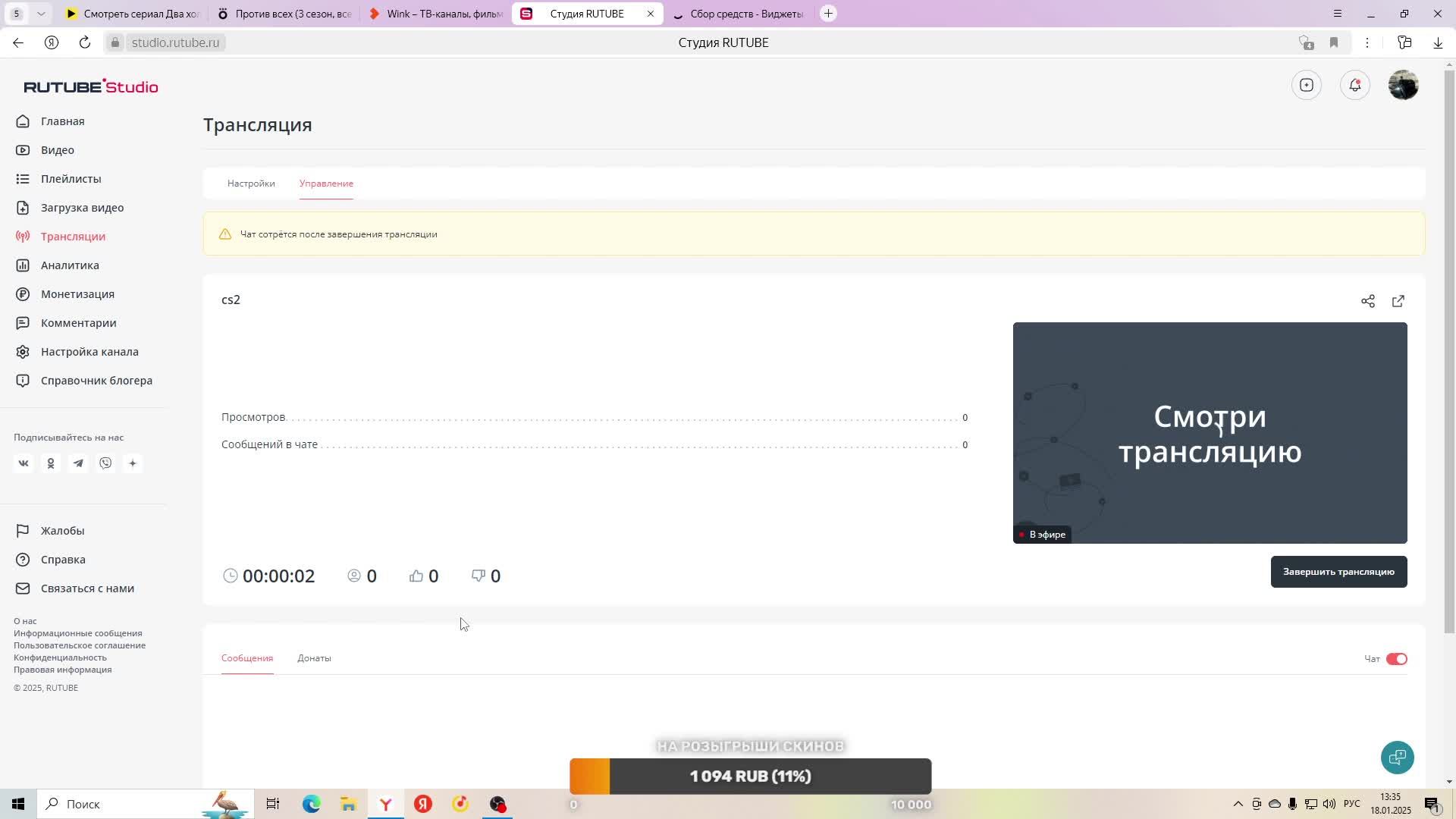1456x819 pixels.
Task: Open the Telegram social link icon
Action: 78,463
